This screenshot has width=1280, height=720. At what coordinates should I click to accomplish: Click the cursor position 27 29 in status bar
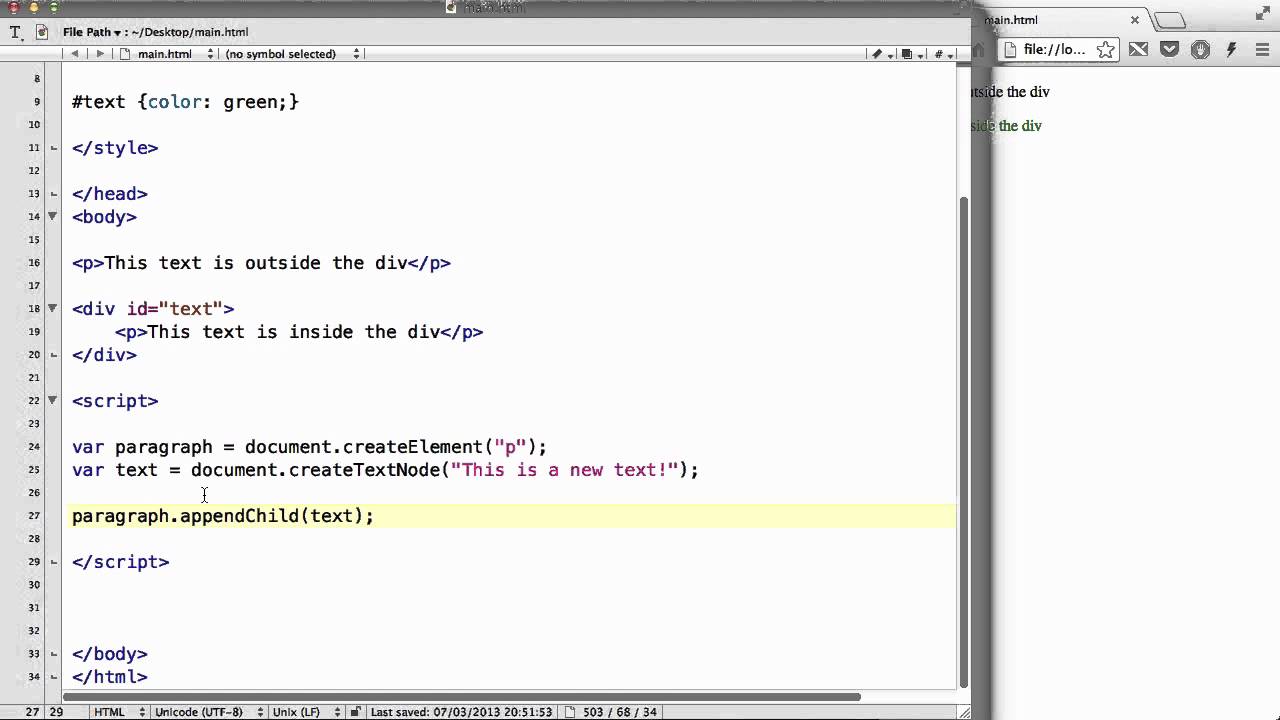(43, 712)
